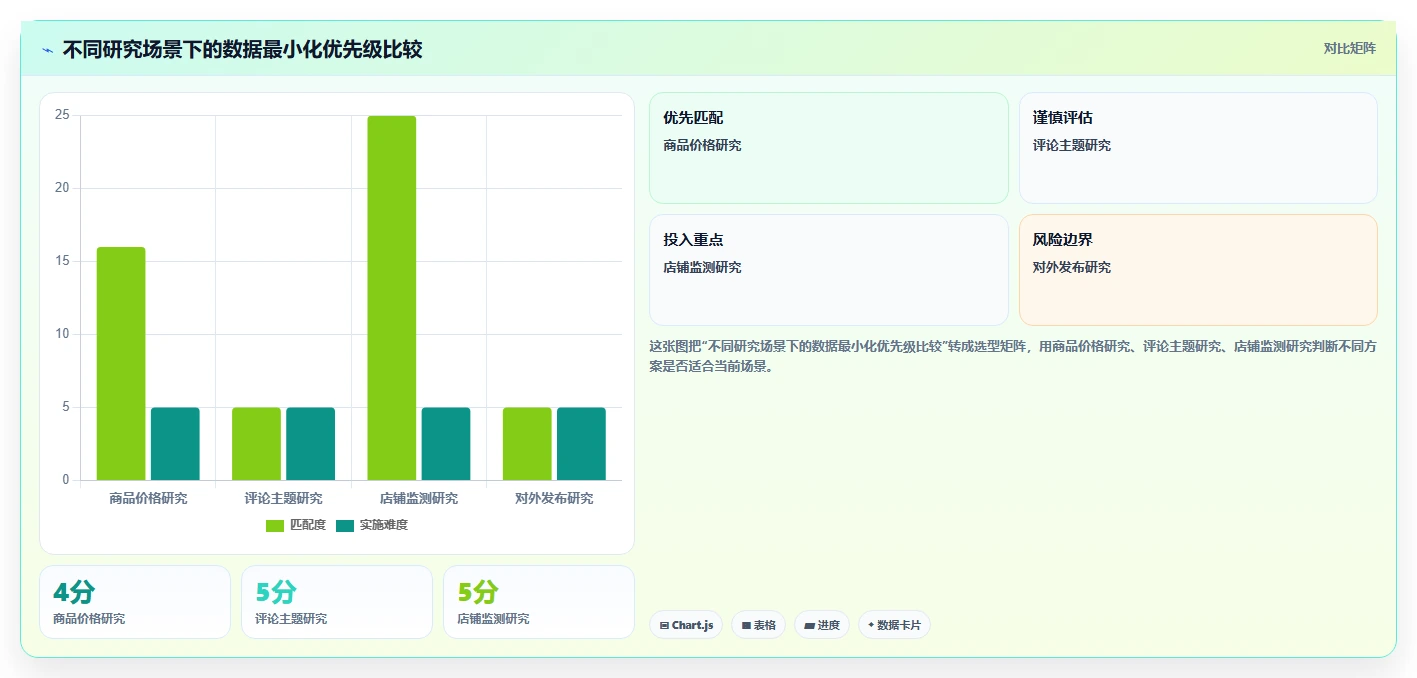Click the 表格 tag chip
The image size is (1417, 678).
point(758,625)
